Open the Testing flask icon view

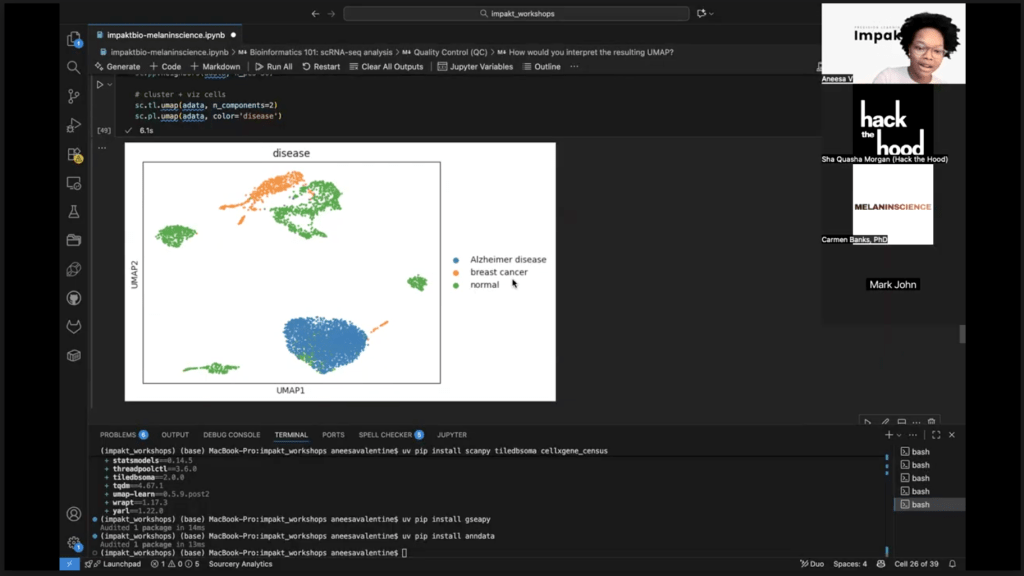[74, 212]
